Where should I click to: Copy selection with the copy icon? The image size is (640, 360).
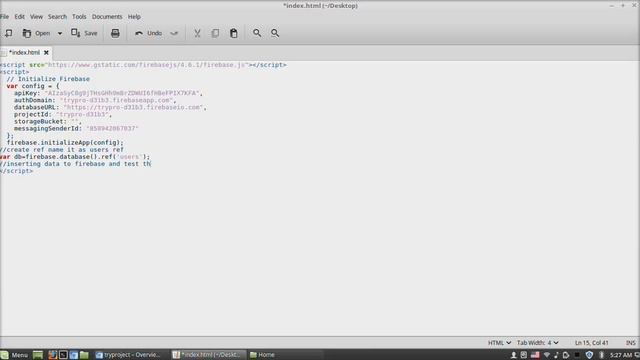click(x=215, y=33)
